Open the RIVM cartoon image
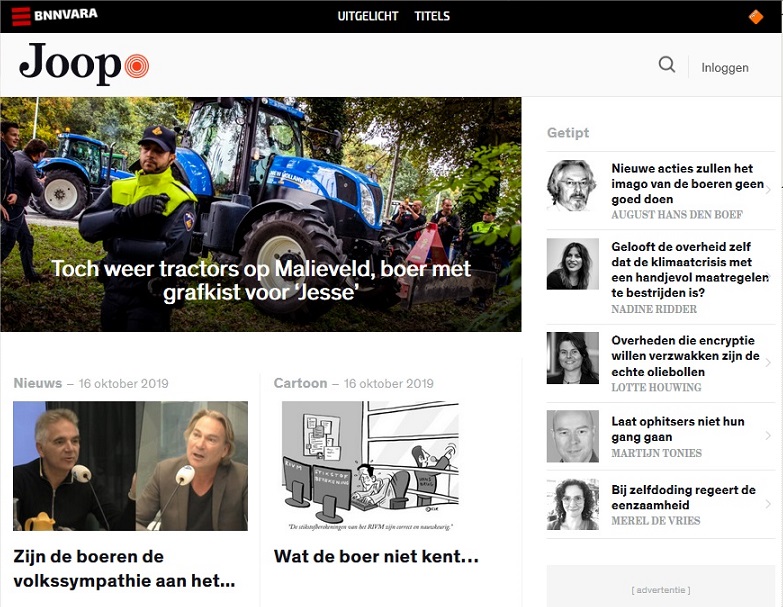The image size is (783, 607). [x=370, y=466]
